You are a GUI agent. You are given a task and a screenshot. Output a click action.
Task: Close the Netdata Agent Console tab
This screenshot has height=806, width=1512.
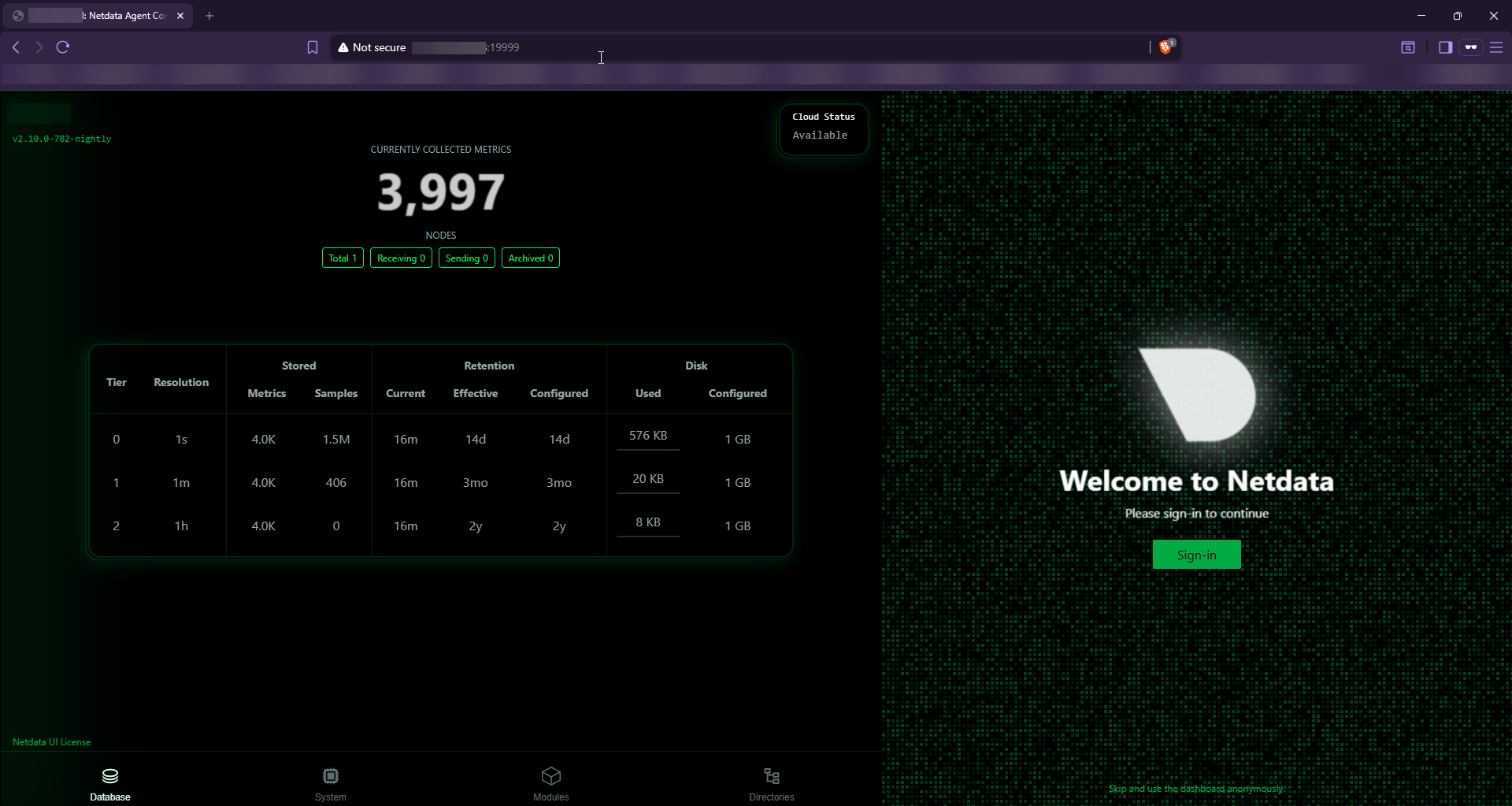coord(180,16)
